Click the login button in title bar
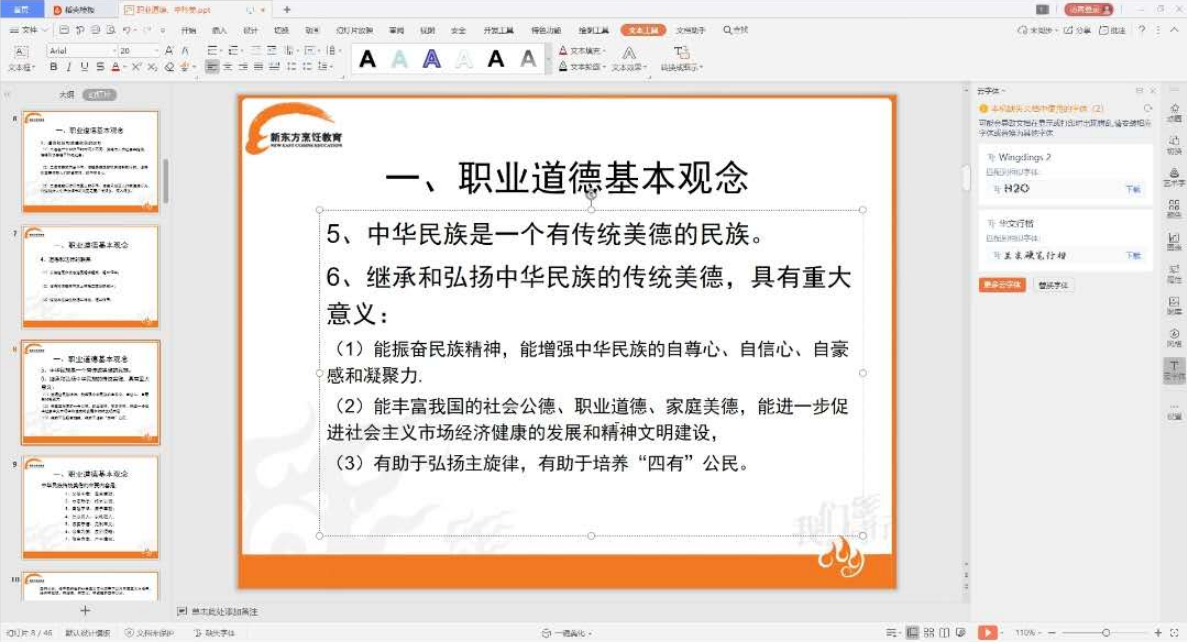Image resolution: width=1187 pixels, height=642 pixels. (x=1089, y=10)
